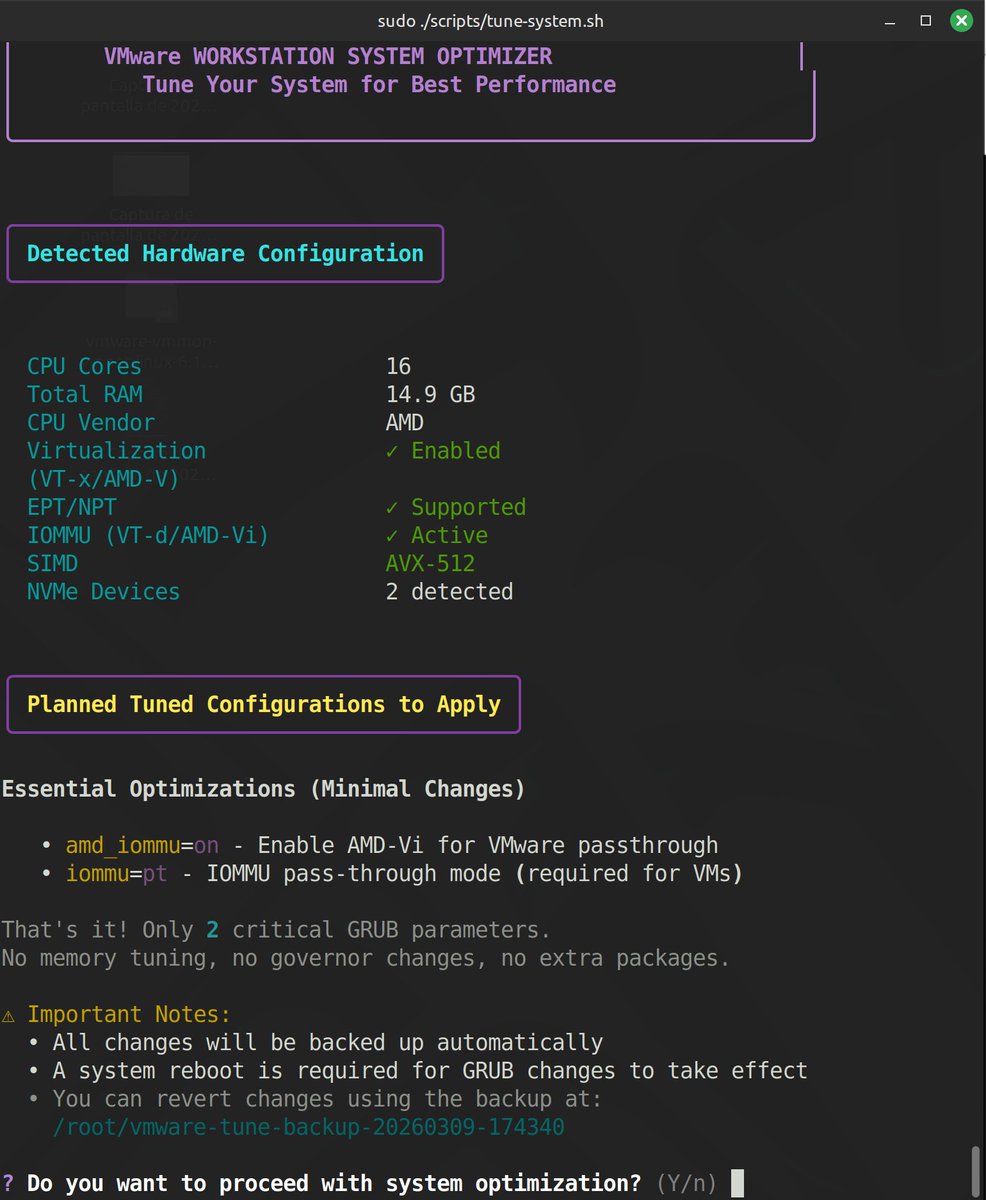986x1200 pixels.
Task: Click the '✓ Supported' status
Action: pos(456,507)
